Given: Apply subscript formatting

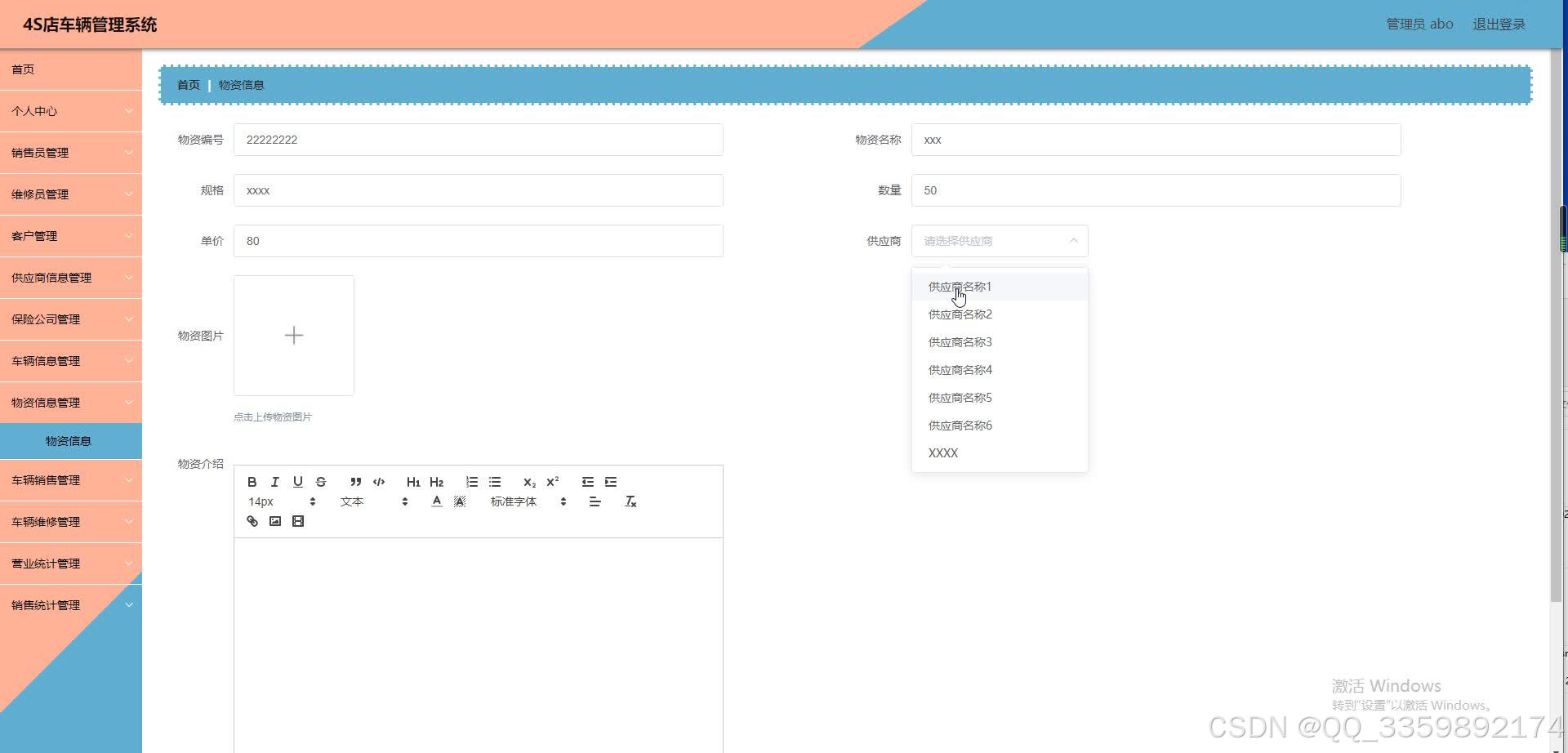Looking at the screenshot, I should point(529,482).
